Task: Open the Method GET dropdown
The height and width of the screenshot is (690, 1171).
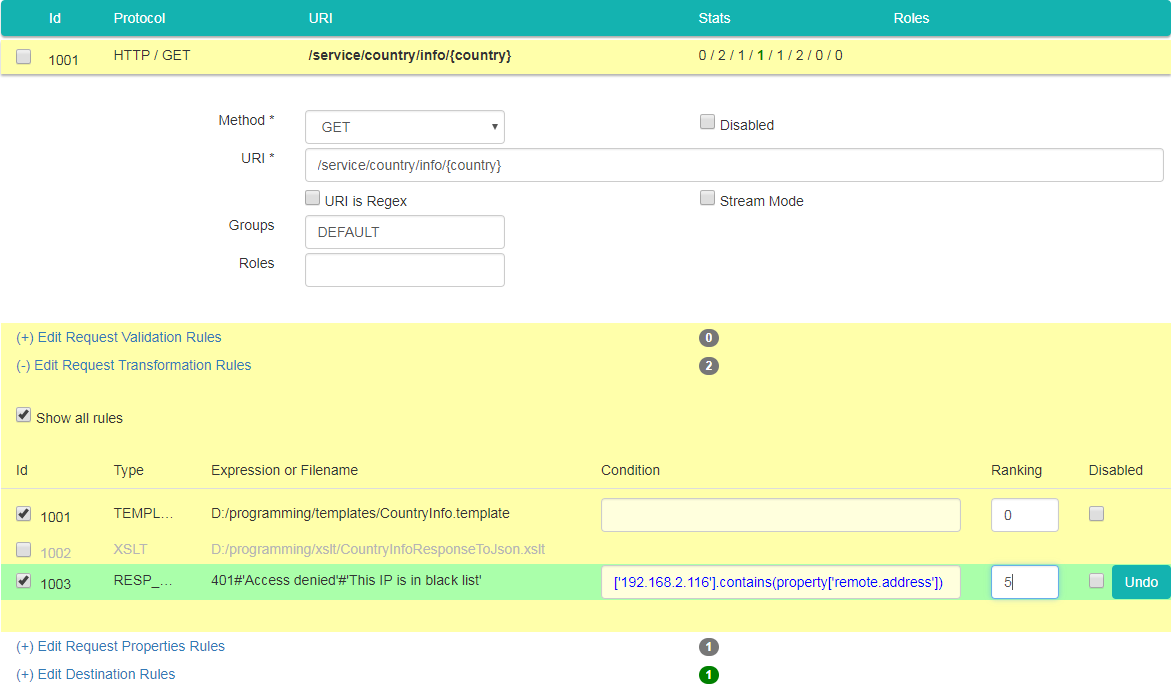Action: [404, 127]
